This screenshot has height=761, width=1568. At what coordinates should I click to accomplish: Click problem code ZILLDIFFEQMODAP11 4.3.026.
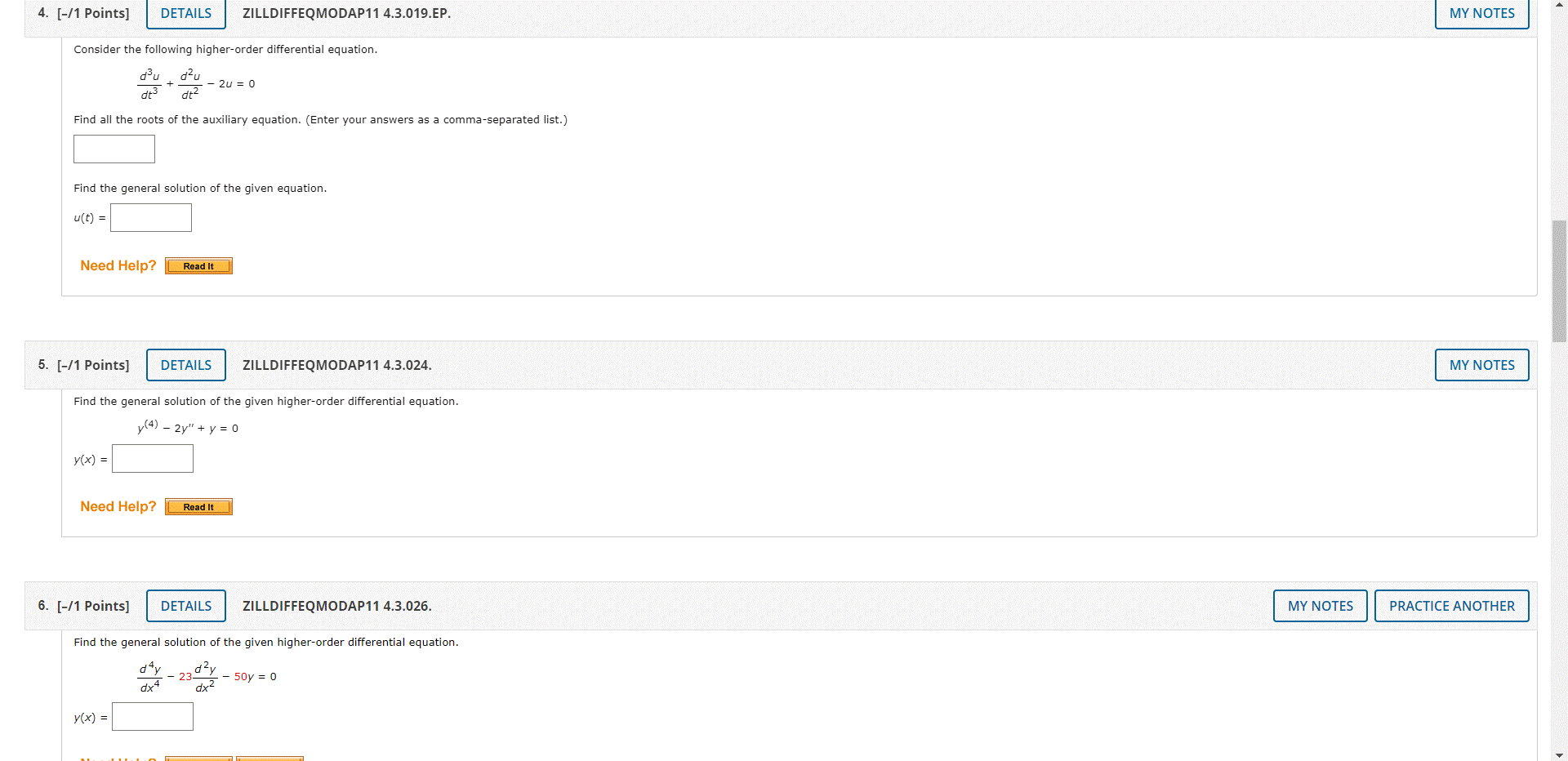336,606
